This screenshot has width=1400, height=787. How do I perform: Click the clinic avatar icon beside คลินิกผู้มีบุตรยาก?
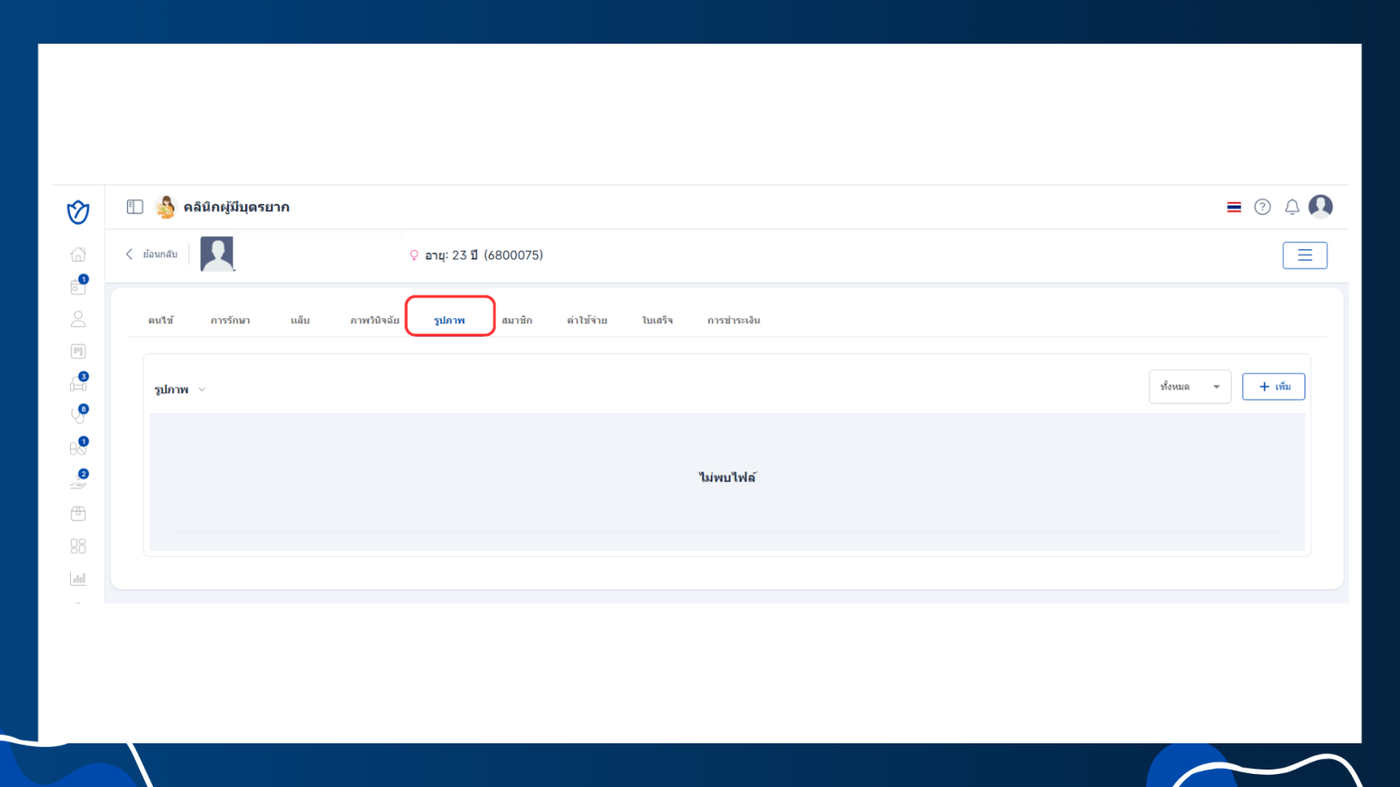pos(166,207)
